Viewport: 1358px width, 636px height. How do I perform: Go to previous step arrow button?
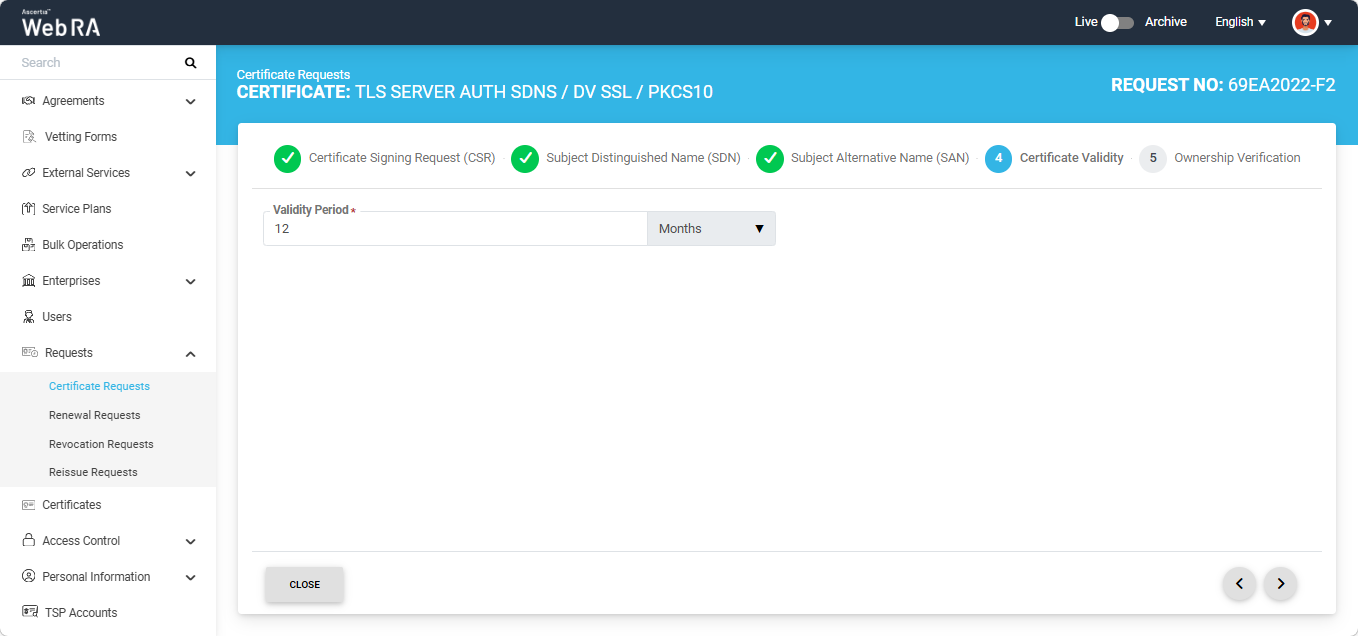point(1240,584)
